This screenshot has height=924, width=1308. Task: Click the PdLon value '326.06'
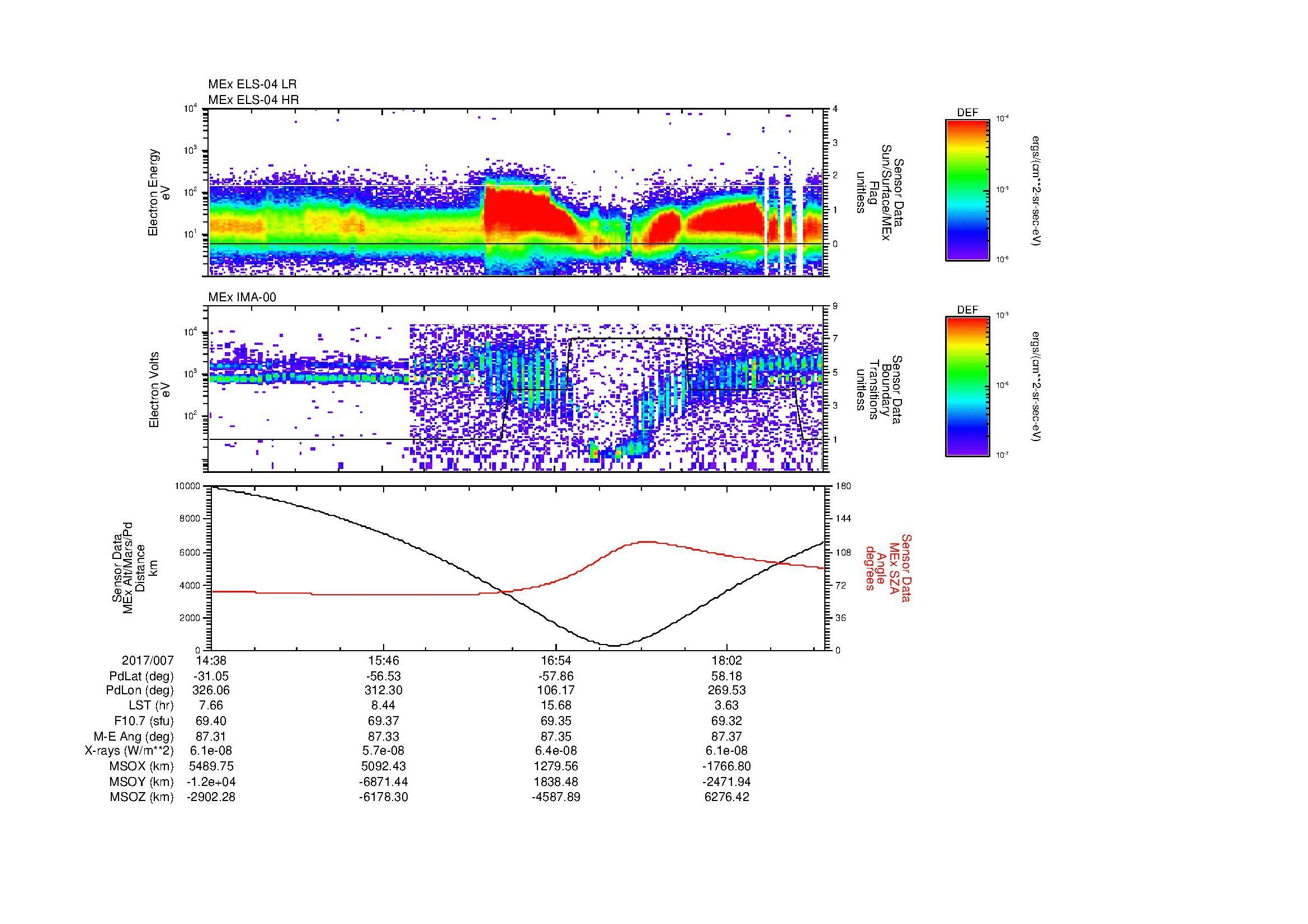pos(211,690)
